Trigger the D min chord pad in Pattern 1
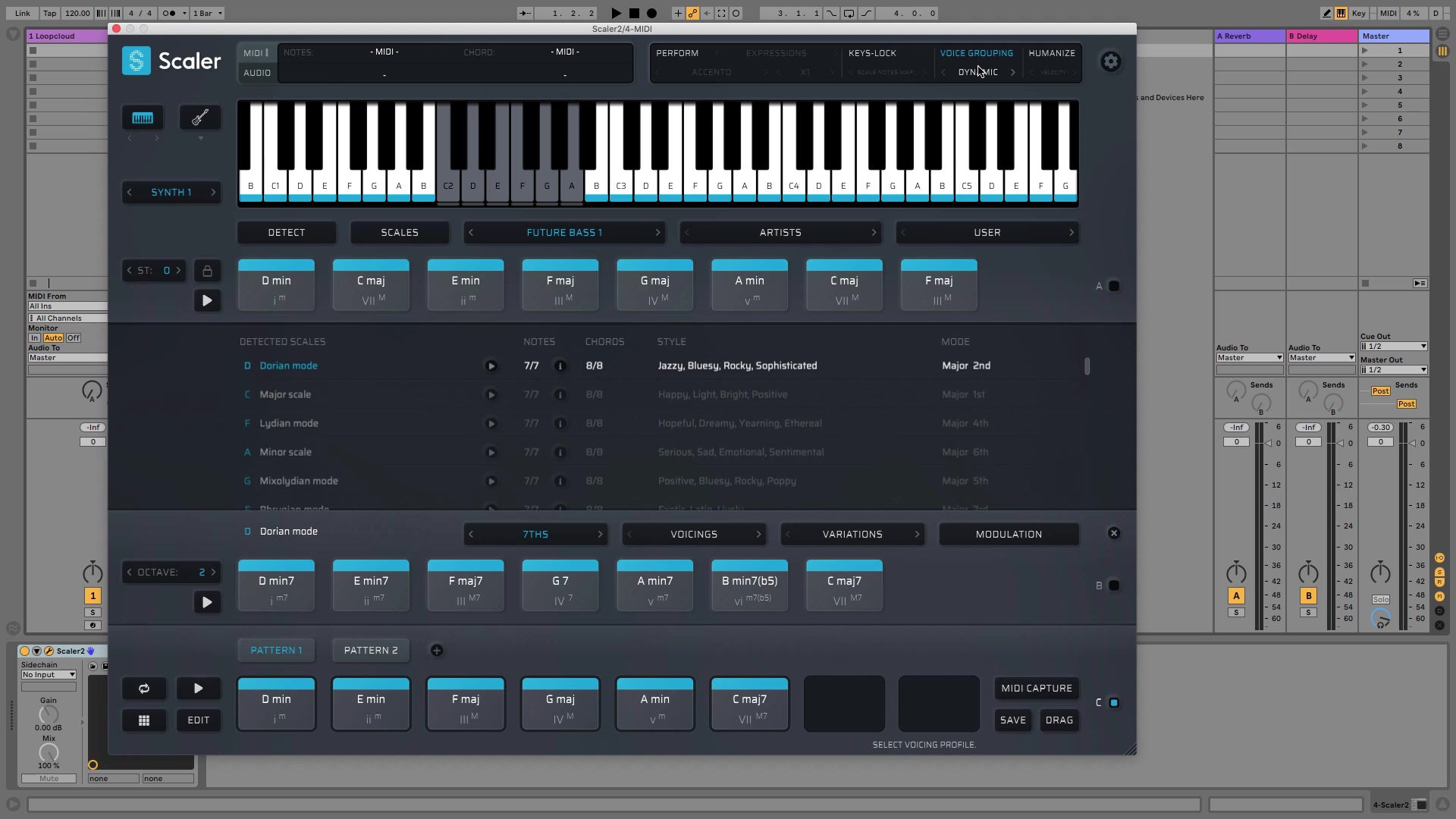The image size is (1456, 819). pos(276,703)
